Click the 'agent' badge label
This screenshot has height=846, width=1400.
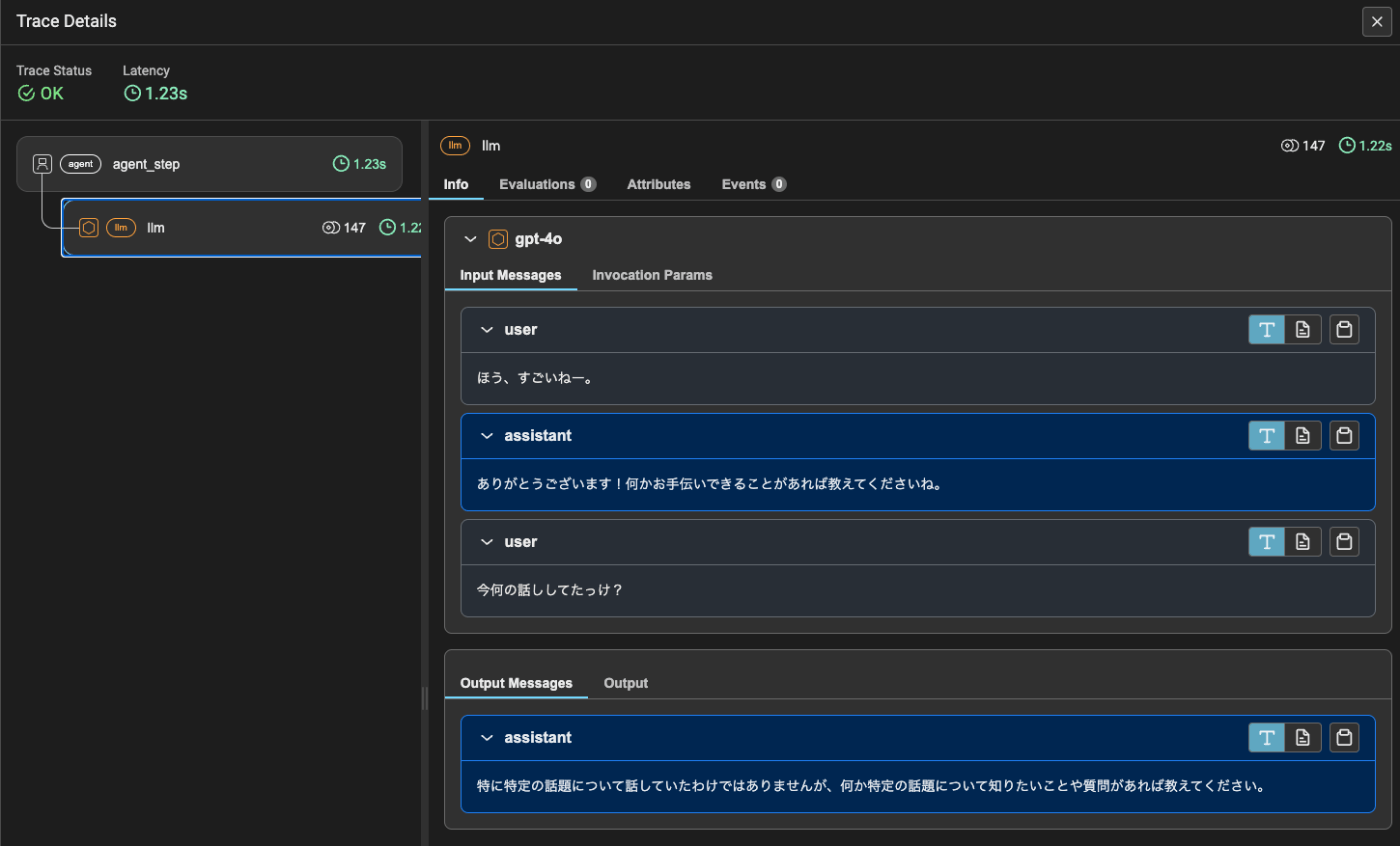[x=81, y=164]
